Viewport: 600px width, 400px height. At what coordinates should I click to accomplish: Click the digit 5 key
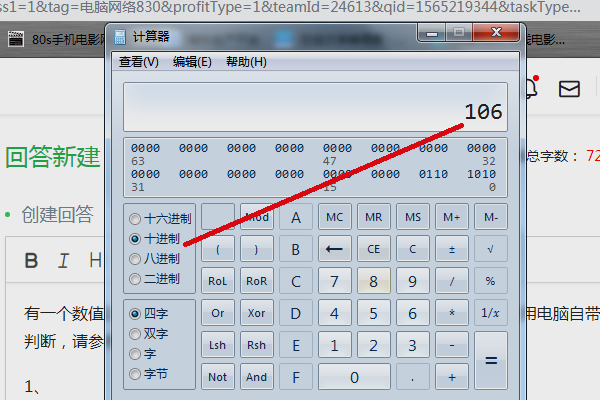373,313
